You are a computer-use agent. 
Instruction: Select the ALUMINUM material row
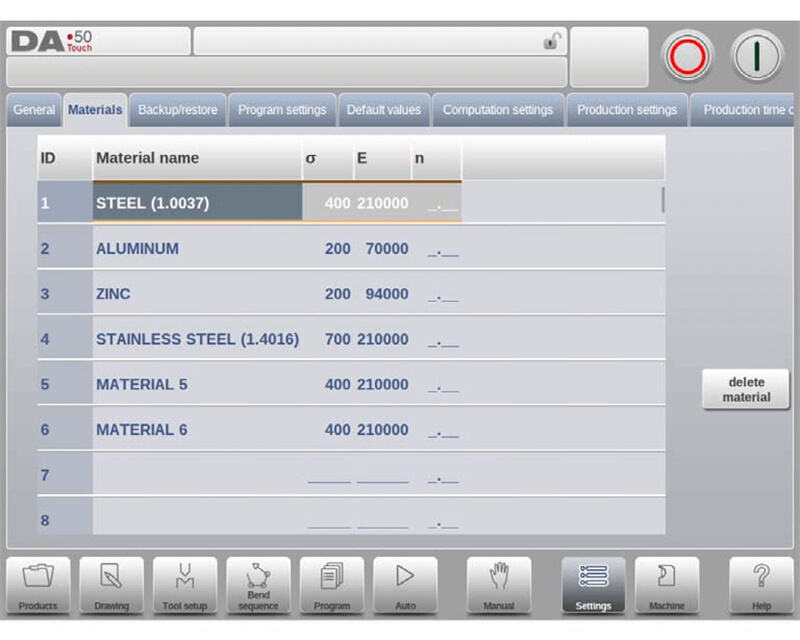pyautogui.click(x=137, y=249)
